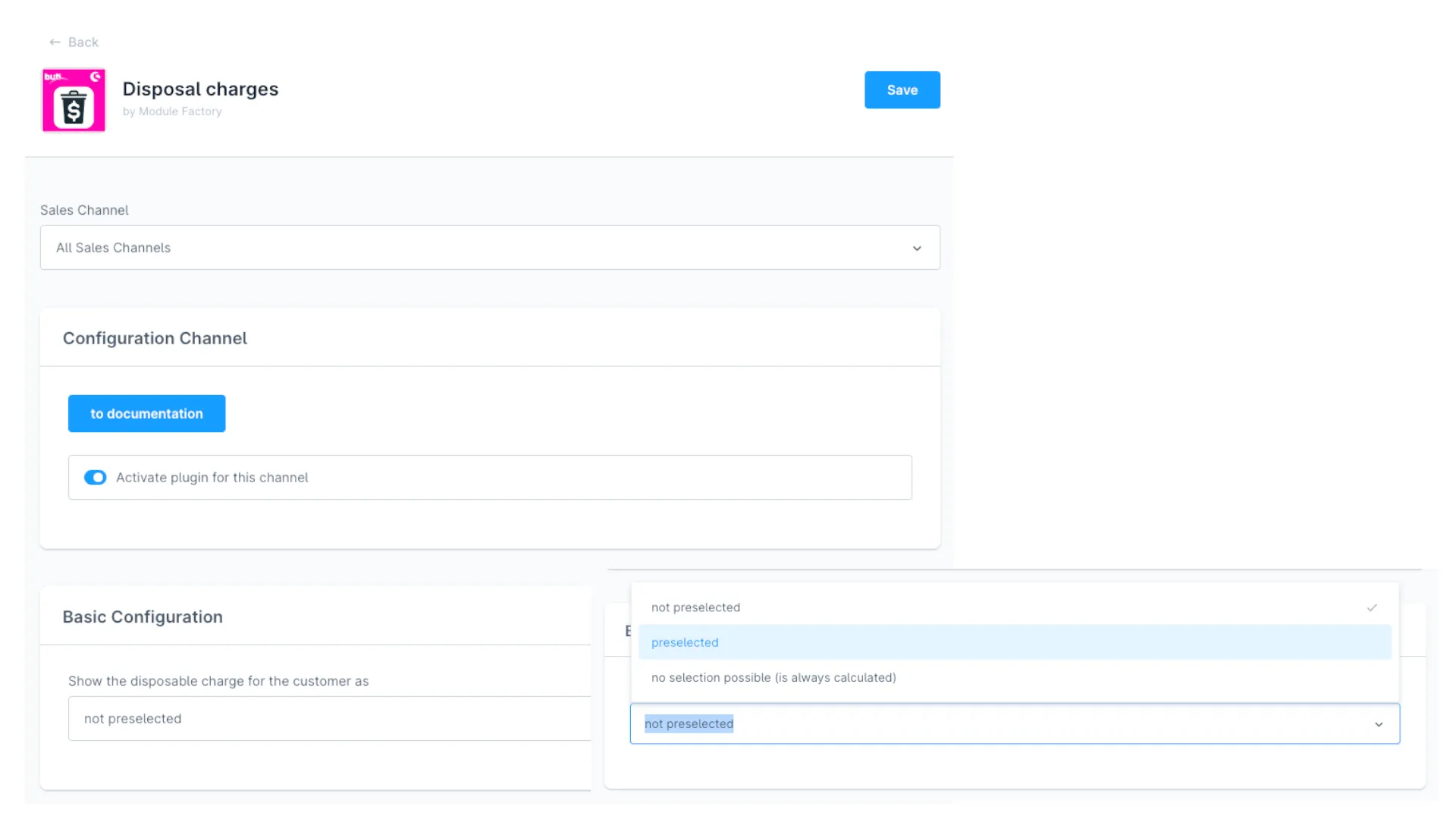The width and height of the screenshot is (1456, 819).
Task: Click the Disposal charges plugin icon
Action: pos(74,101)
